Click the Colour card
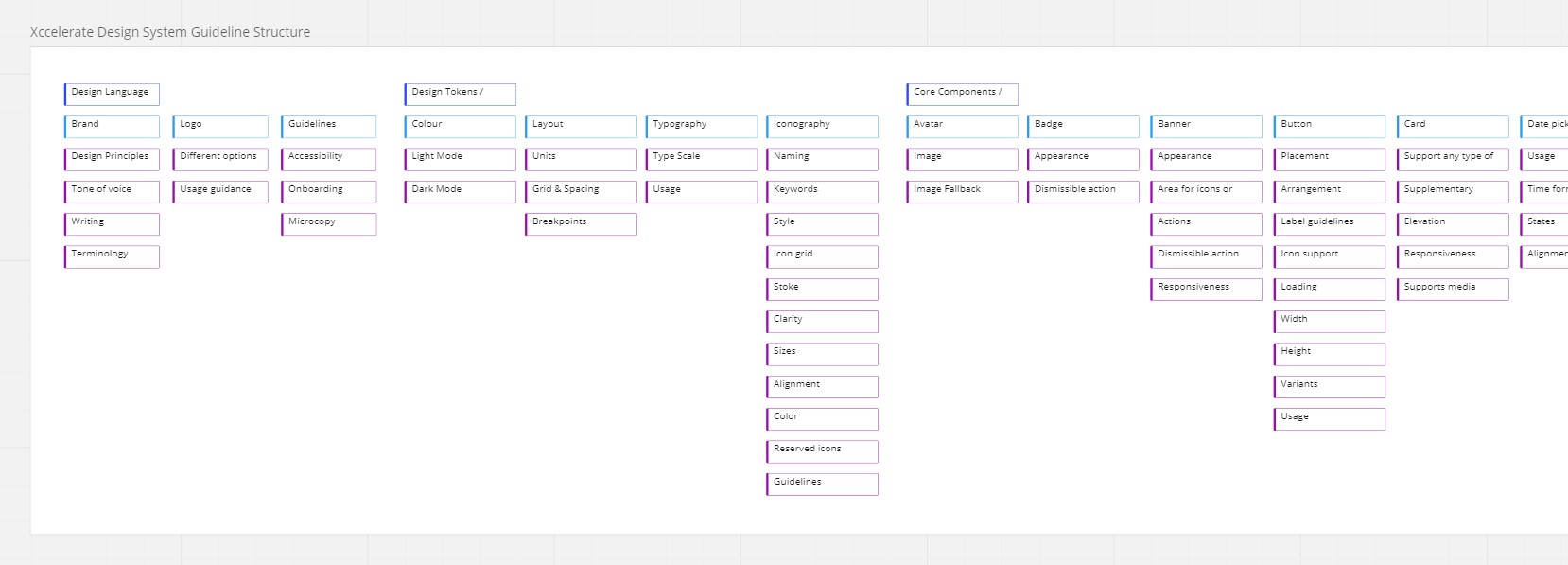Viewport: 1568px width, 565px height. (461, 127)
